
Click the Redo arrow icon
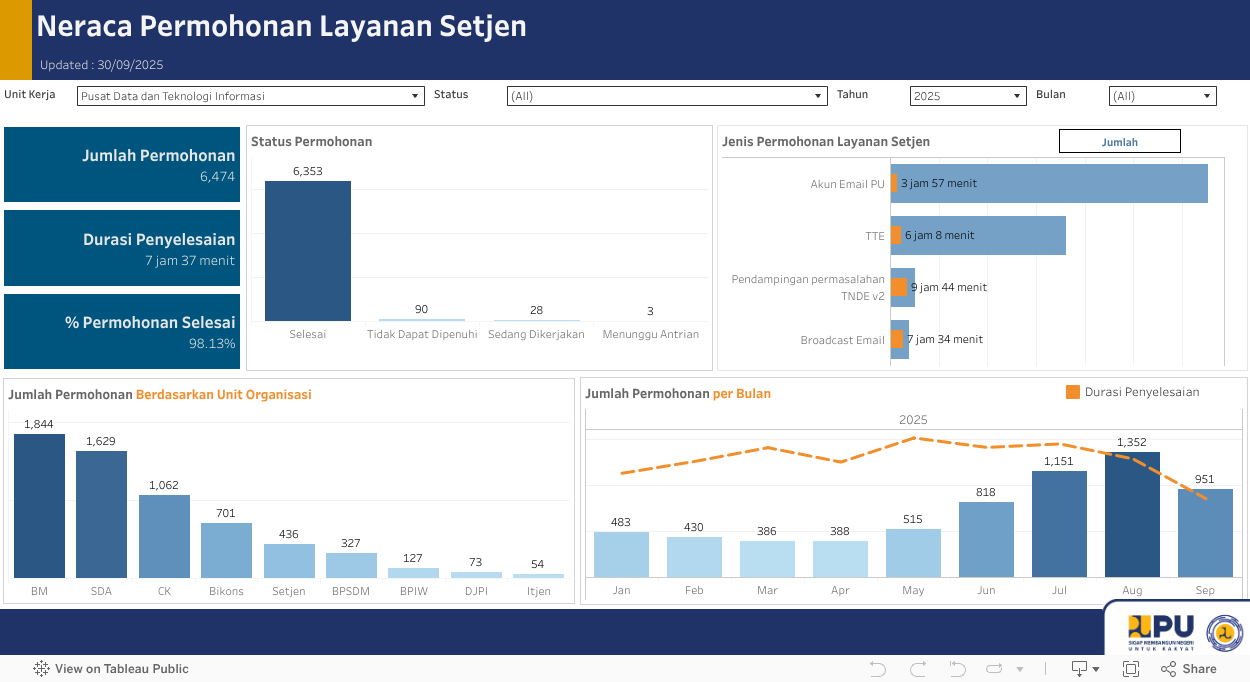tap(917, 669)
